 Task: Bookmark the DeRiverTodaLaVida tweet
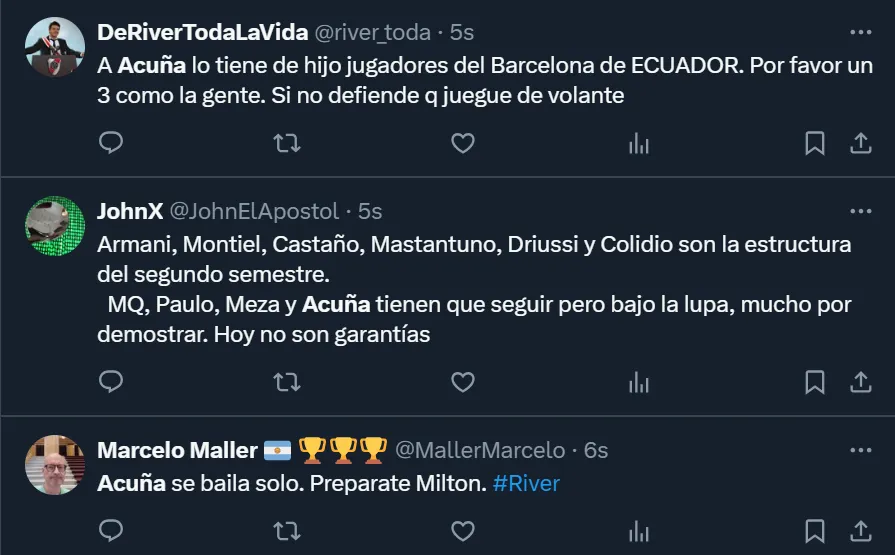[x=815, y=144]
